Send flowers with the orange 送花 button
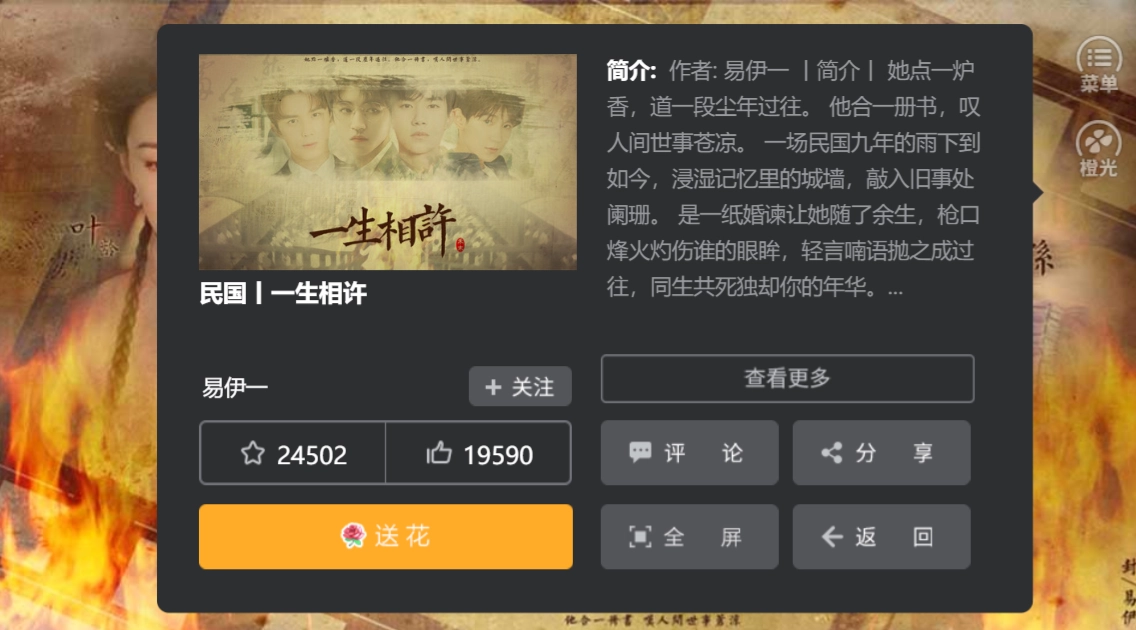 click(385, 537)
